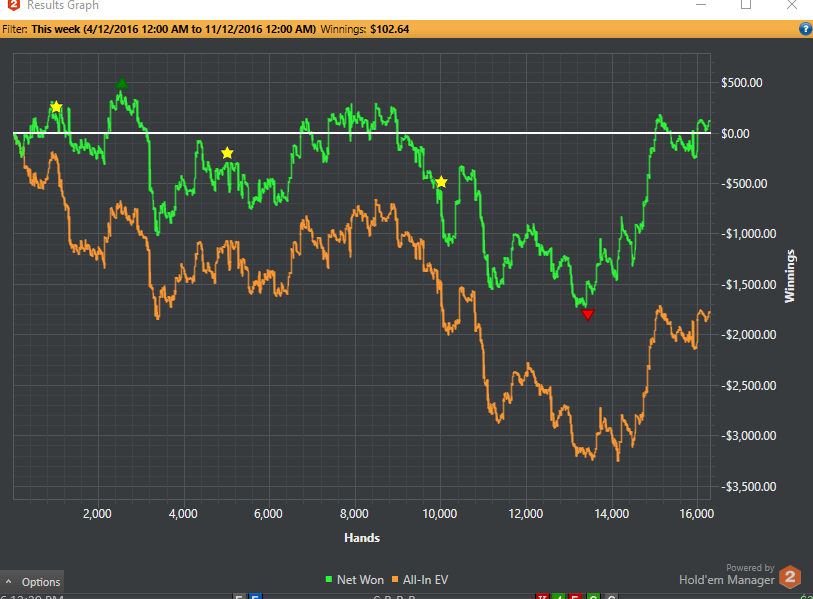Select the dark green peak triangle marker

point(121,83)
